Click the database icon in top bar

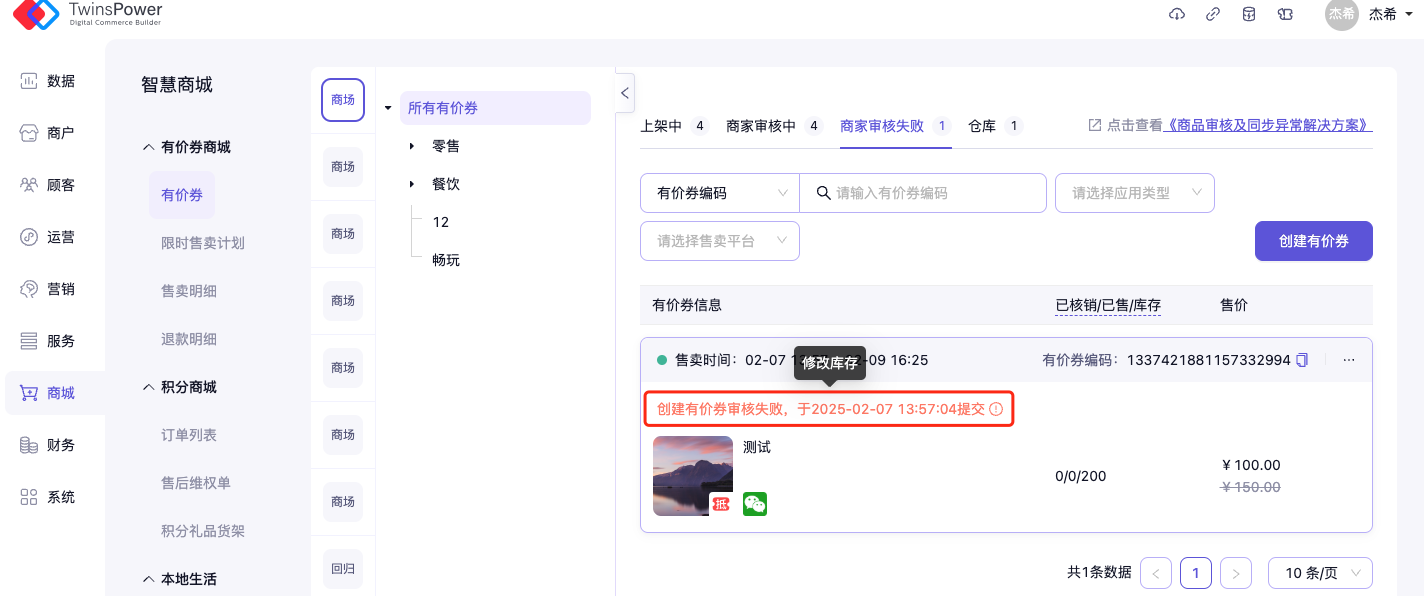click(x=1249, y=14)
